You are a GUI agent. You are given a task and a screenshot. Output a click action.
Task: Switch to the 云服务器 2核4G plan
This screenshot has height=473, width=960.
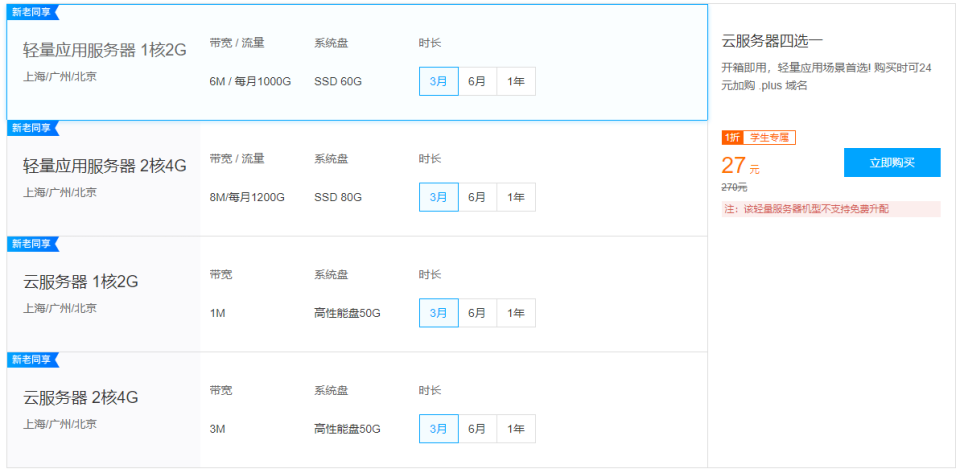(x=357, y=409)
